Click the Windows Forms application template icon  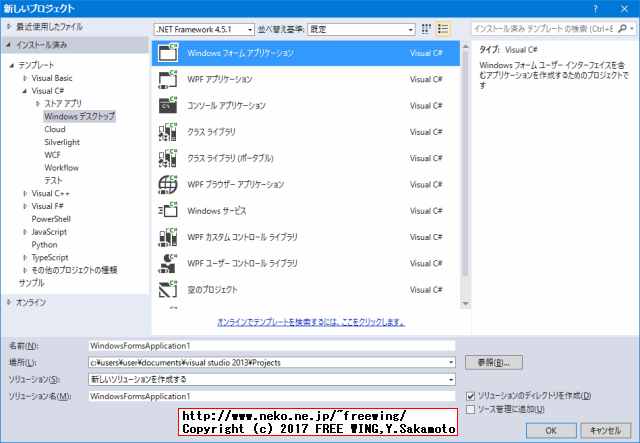pos(168,53)
